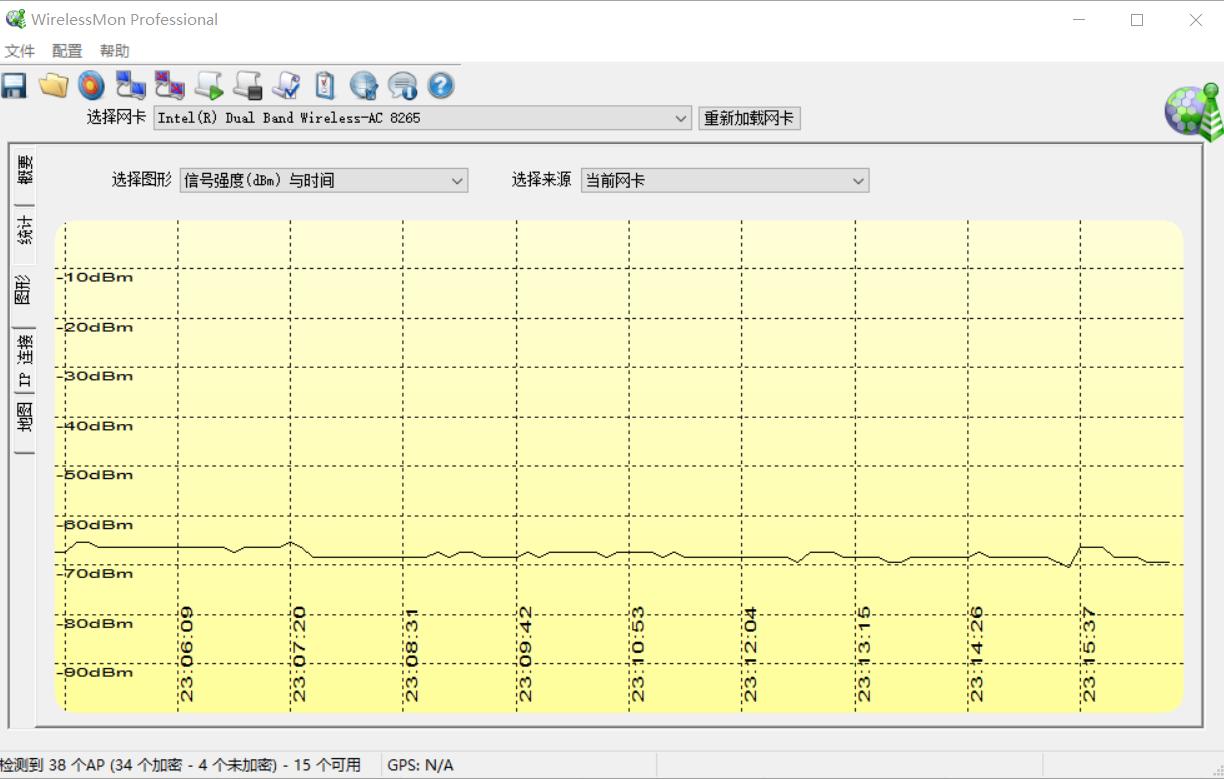The width and height of the screenshot is (1224, 779).
Task: Open the 选择网卡 adapter dropdown
Action: [x=683, y=118]
